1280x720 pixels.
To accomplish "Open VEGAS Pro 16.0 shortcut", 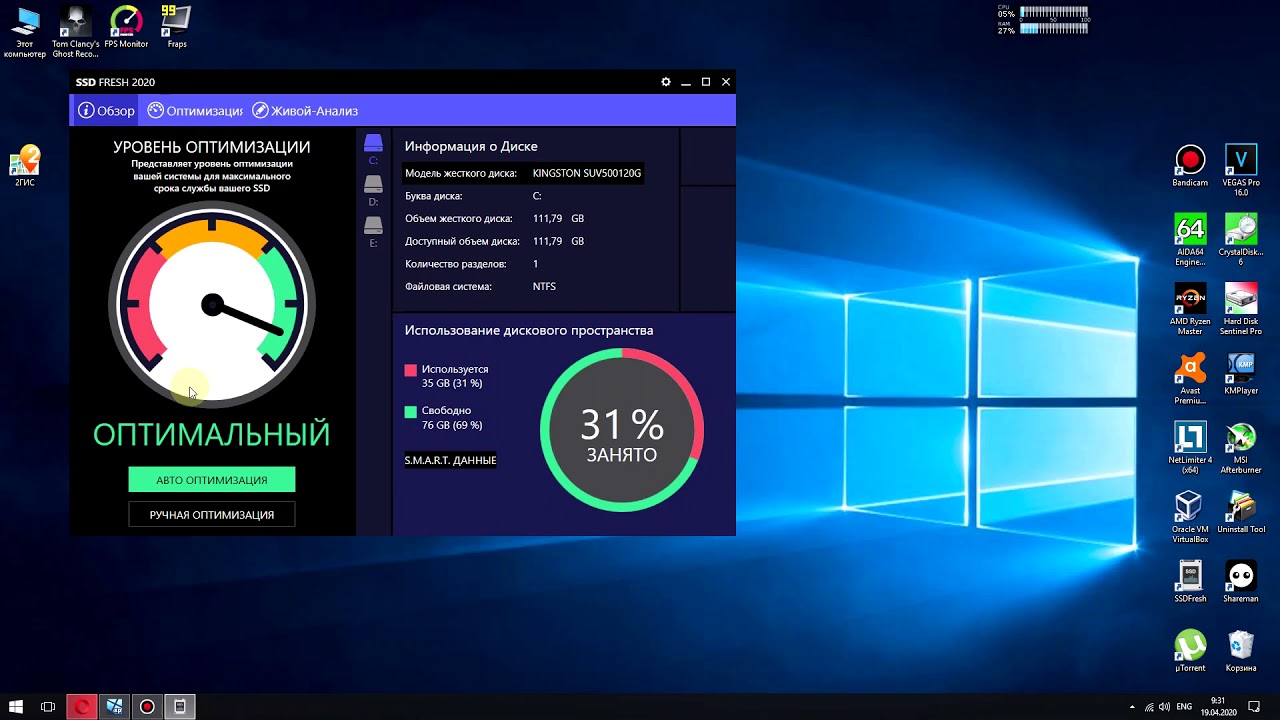I will 1240,170.
